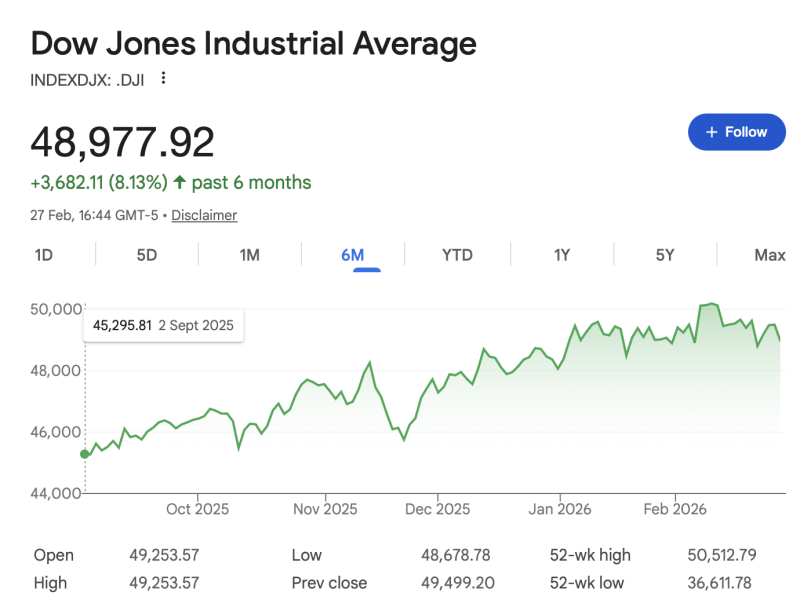This screenshot has width=800, height=607.
Task: Click the 48,977.92 current price
Action: pyautogui.click(x=123, y=143)
